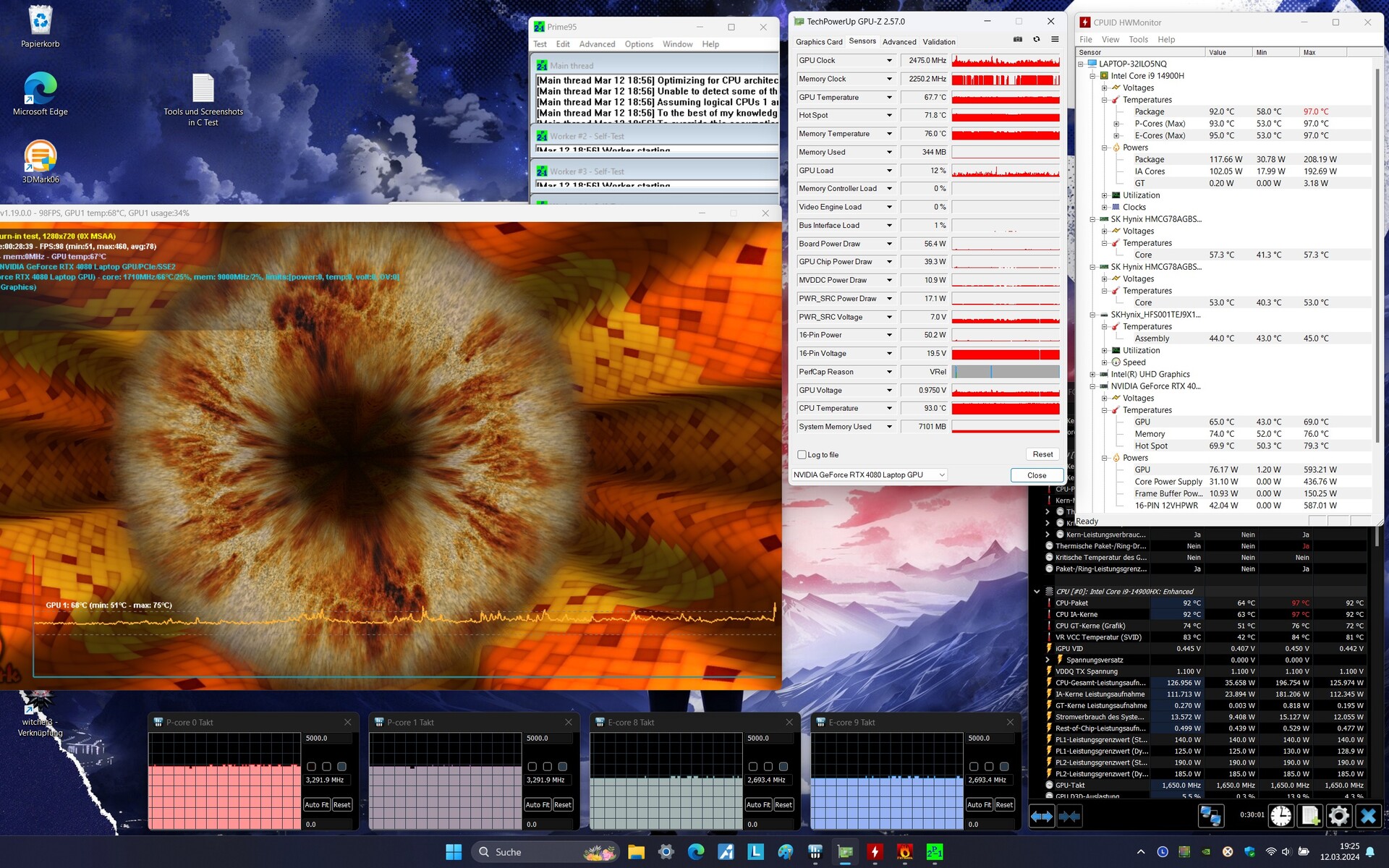Click the GPU-Z Close button
1389x868 pixels.
pos(1037,475)
